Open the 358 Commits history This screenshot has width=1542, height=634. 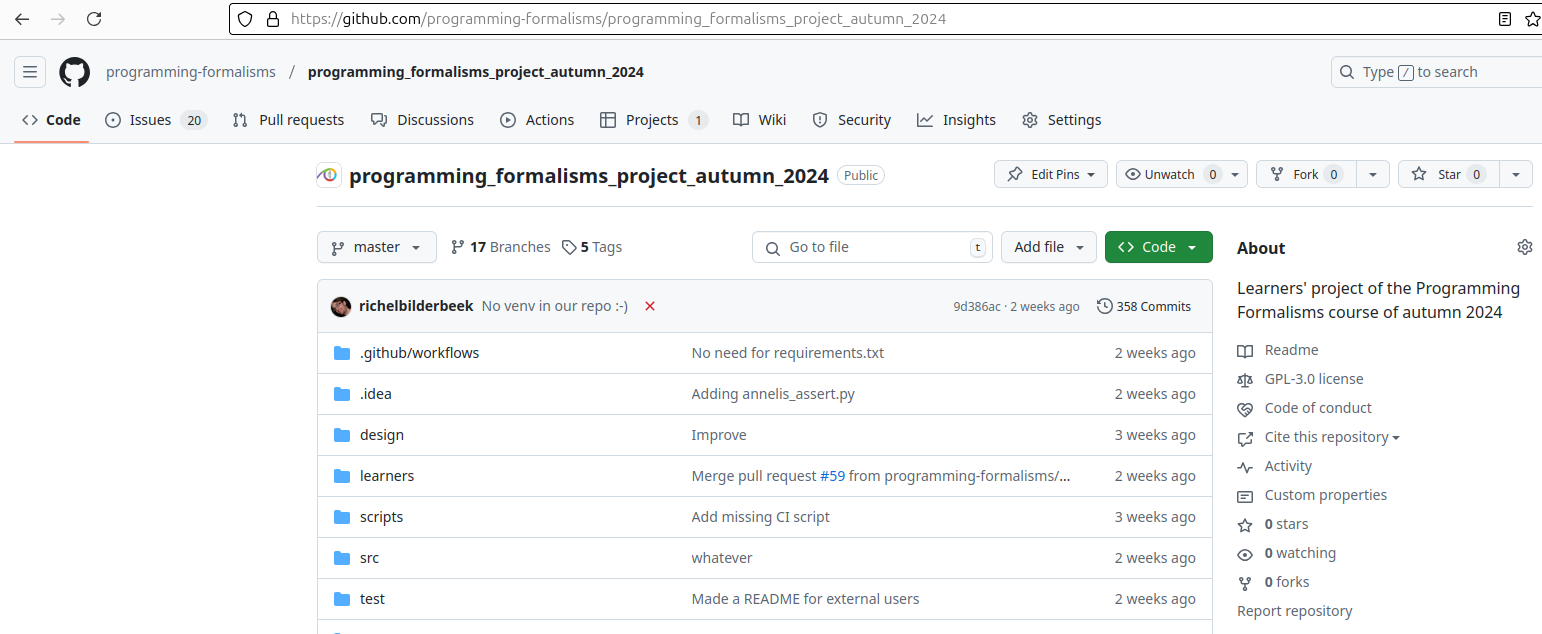point(1144,306)
